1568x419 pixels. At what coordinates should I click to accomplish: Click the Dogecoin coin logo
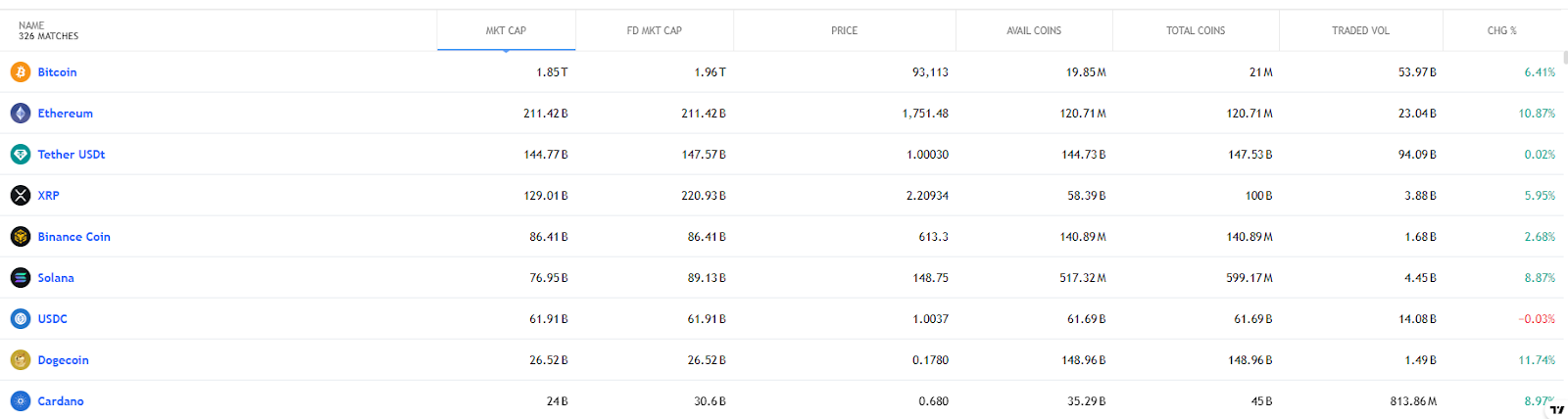pyautogui.click(x=21, y=359)
